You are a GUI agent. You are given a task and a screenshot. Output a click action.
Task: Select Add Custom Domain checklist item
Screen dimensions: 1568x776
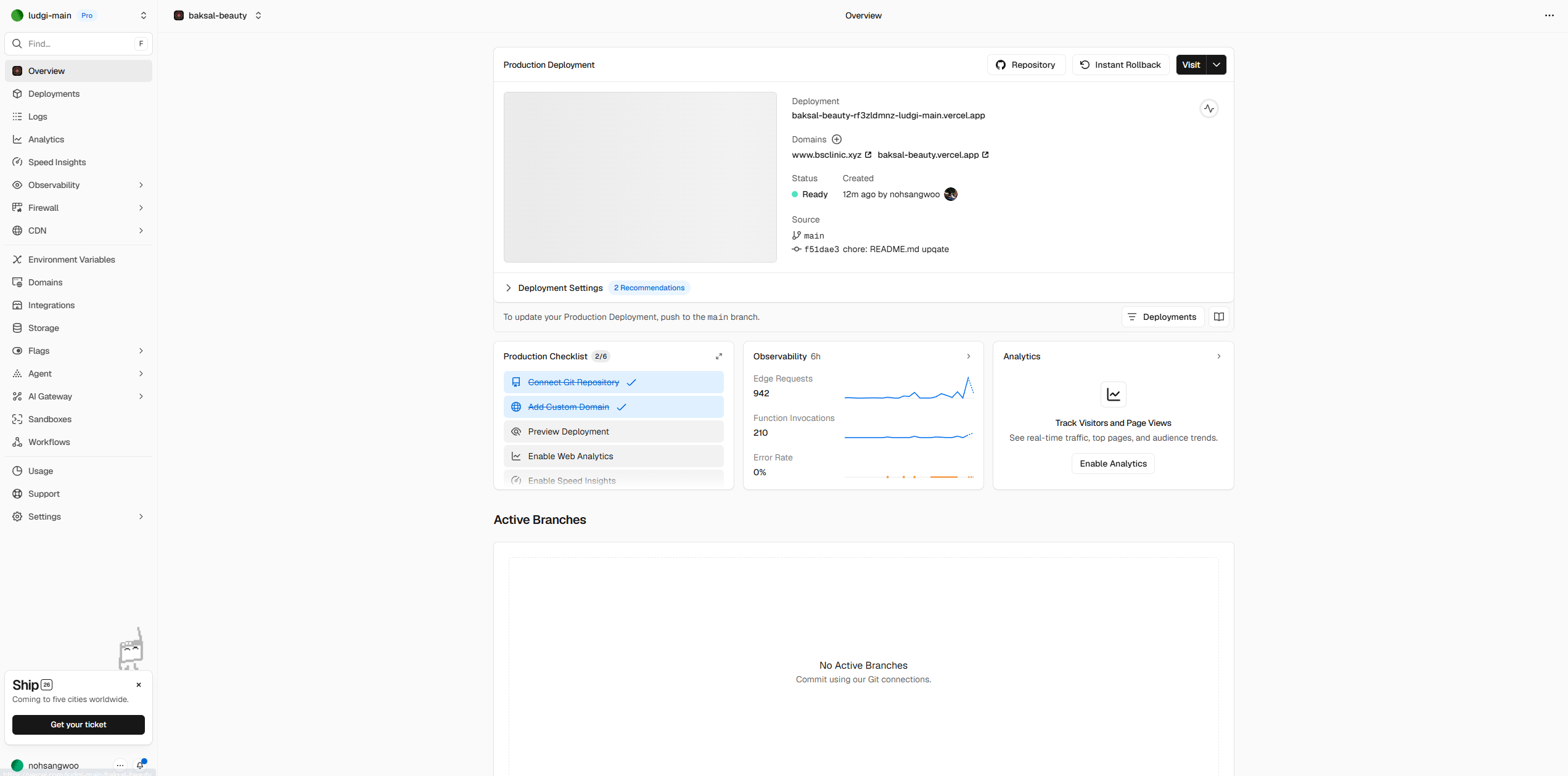point(614,407)
